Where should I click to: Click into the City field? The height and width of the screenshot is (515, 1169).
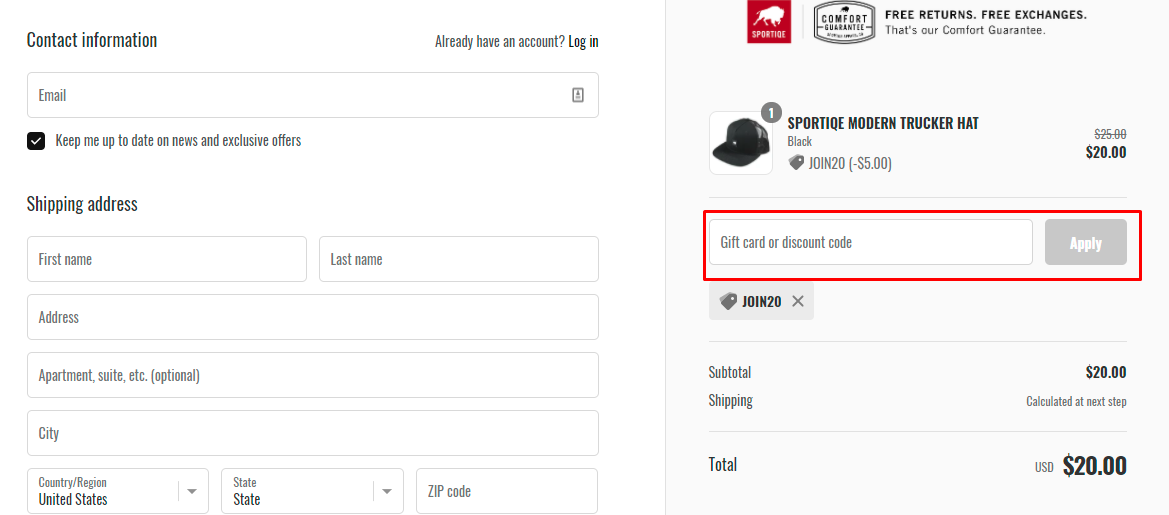click(x=312, y=433)
